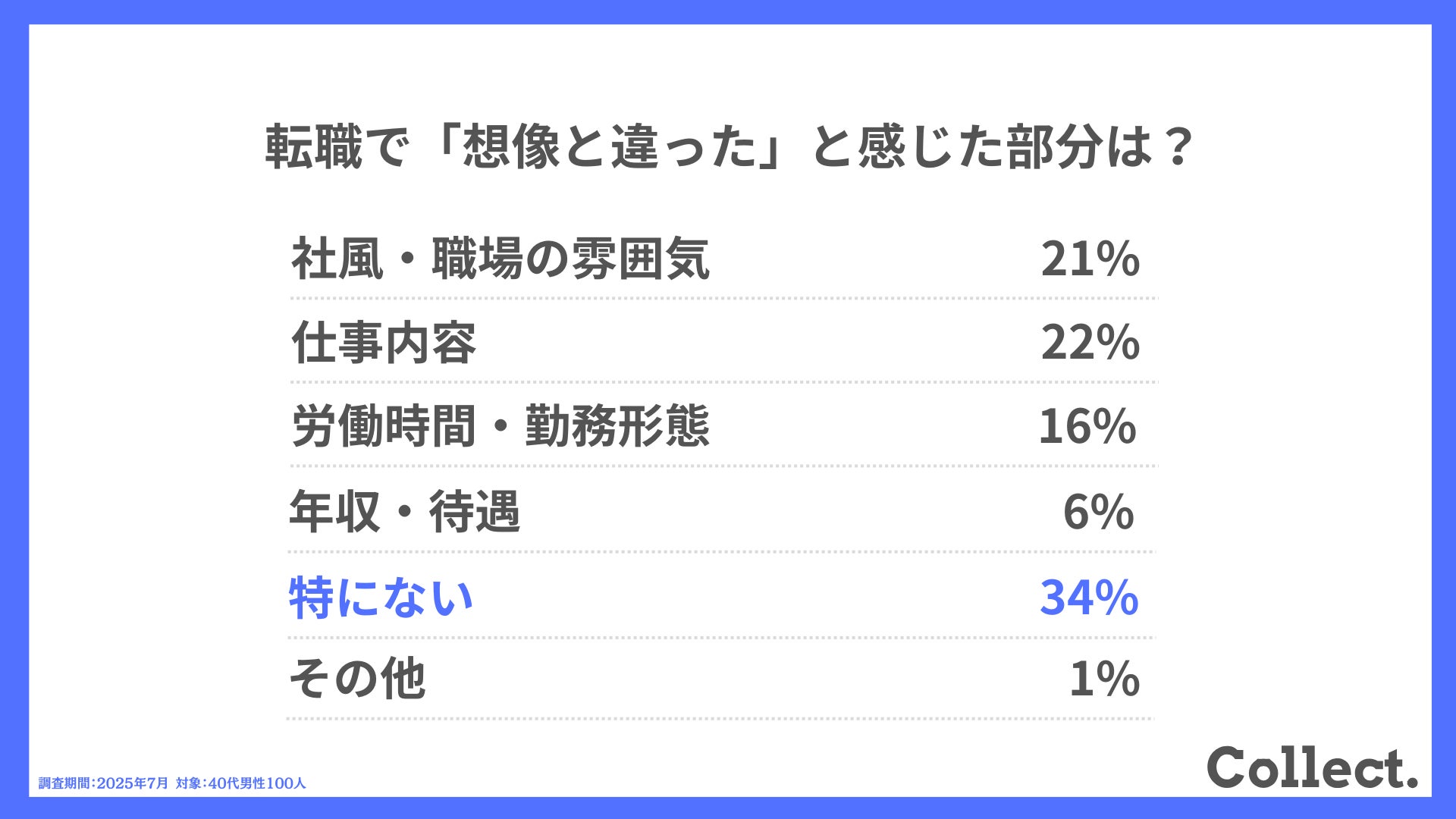Click the 21% value
1456x819 pixels.
1090,259
